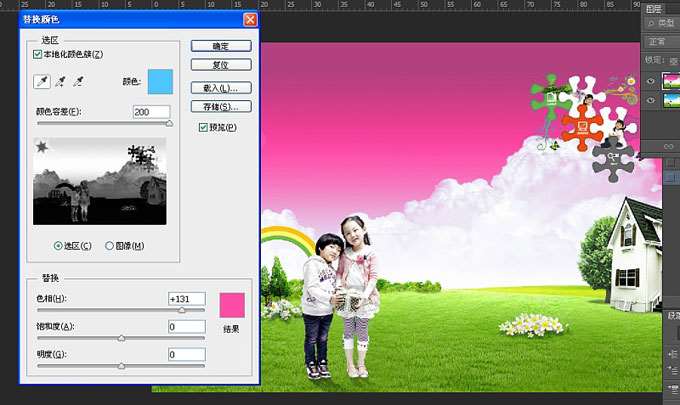Click the 饱和度 saturation slider handle
Viewport: 680px width, 405px height.
[x=121, y=338]
